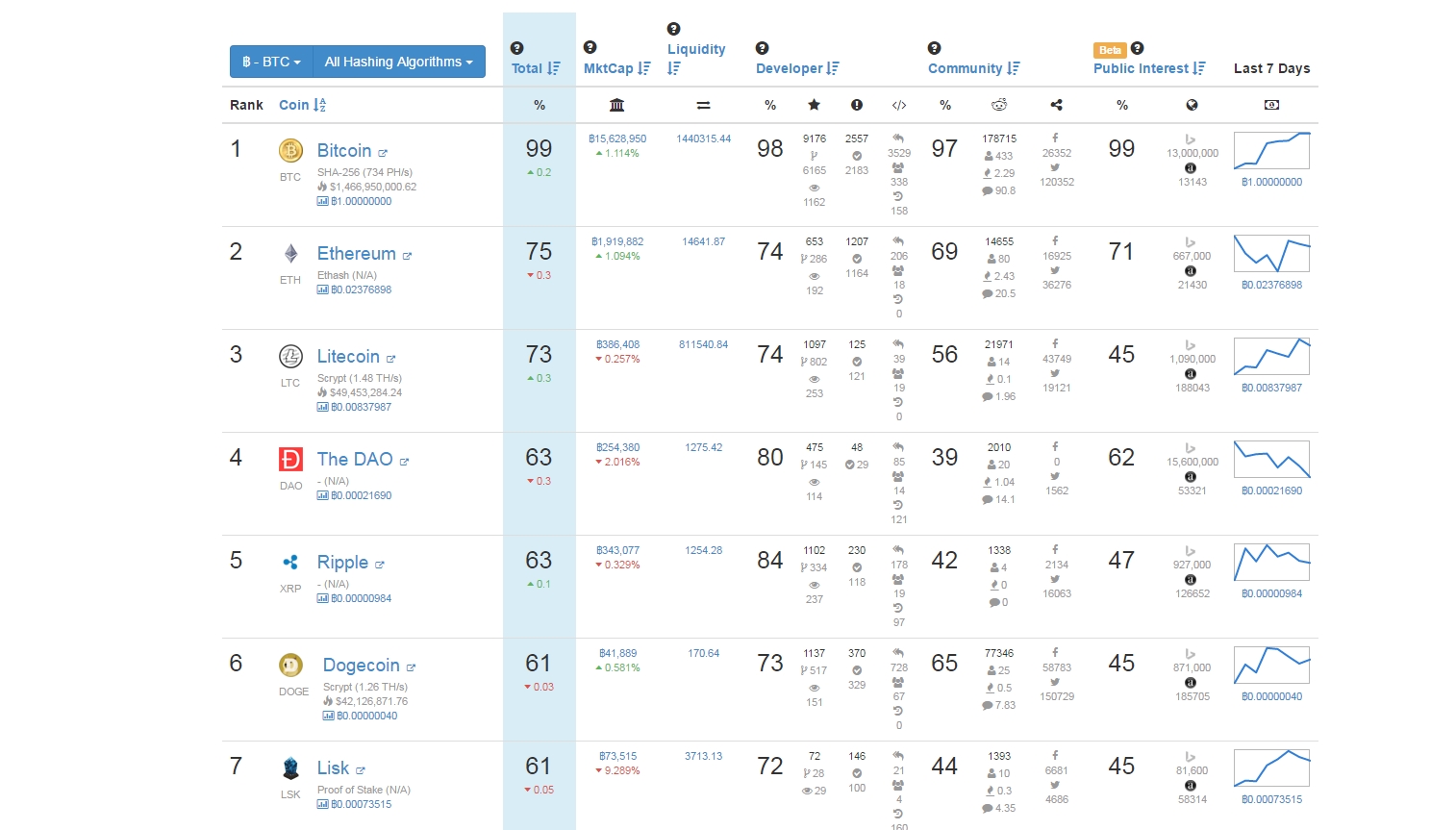Sort by Community column header
The width and height of the screenshot is (1456, 830).
click(972, 68)
